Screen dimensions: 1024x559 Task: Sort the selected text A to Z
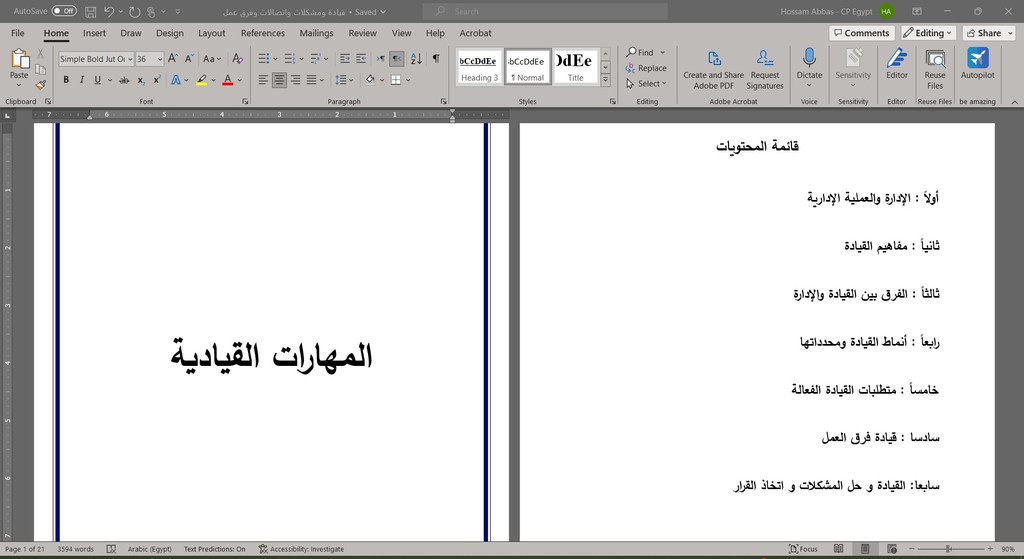point(416,59)
